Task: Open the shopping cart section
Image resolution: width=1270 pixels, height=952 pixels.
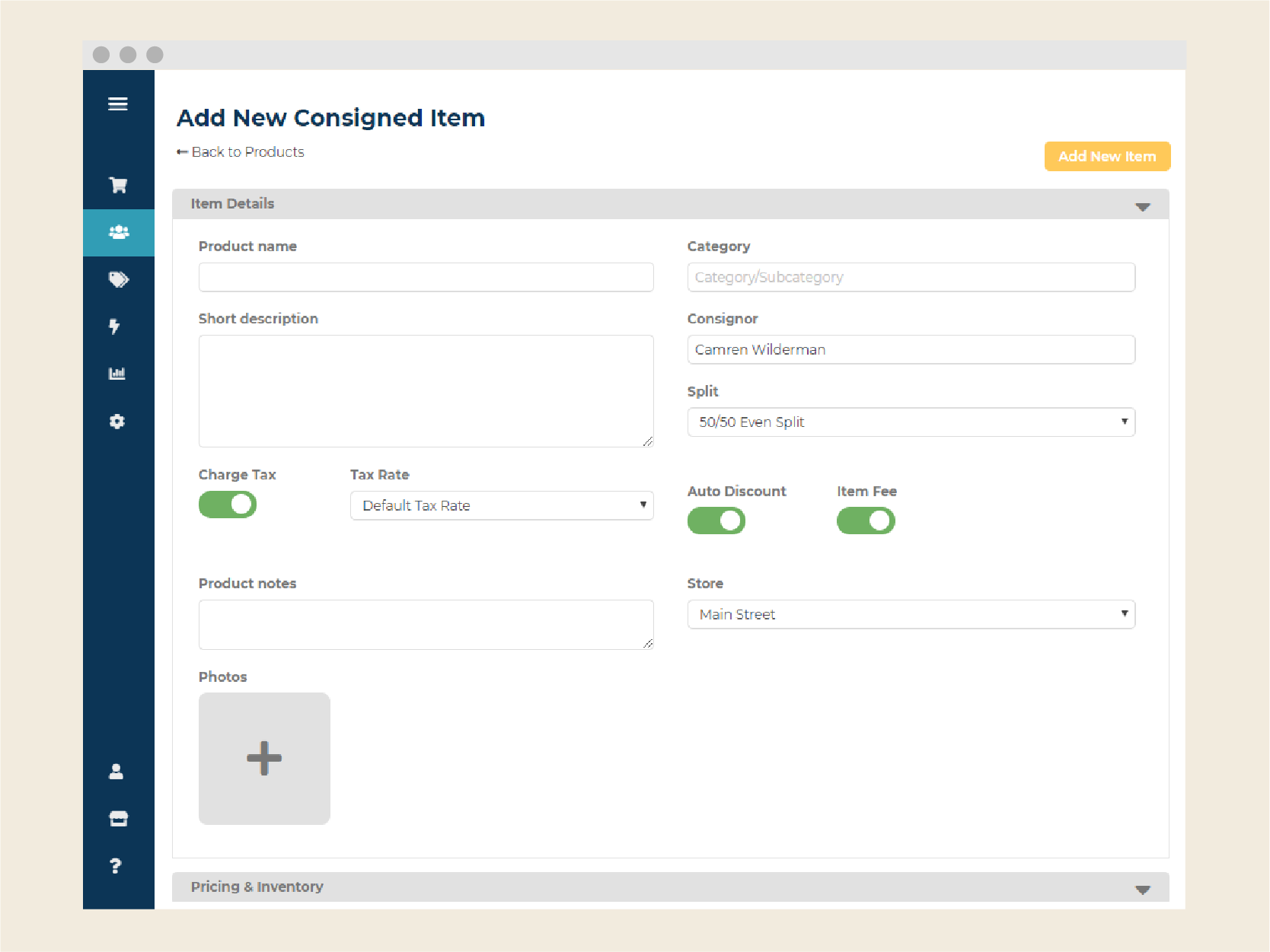Action: (x=118, y=185)
